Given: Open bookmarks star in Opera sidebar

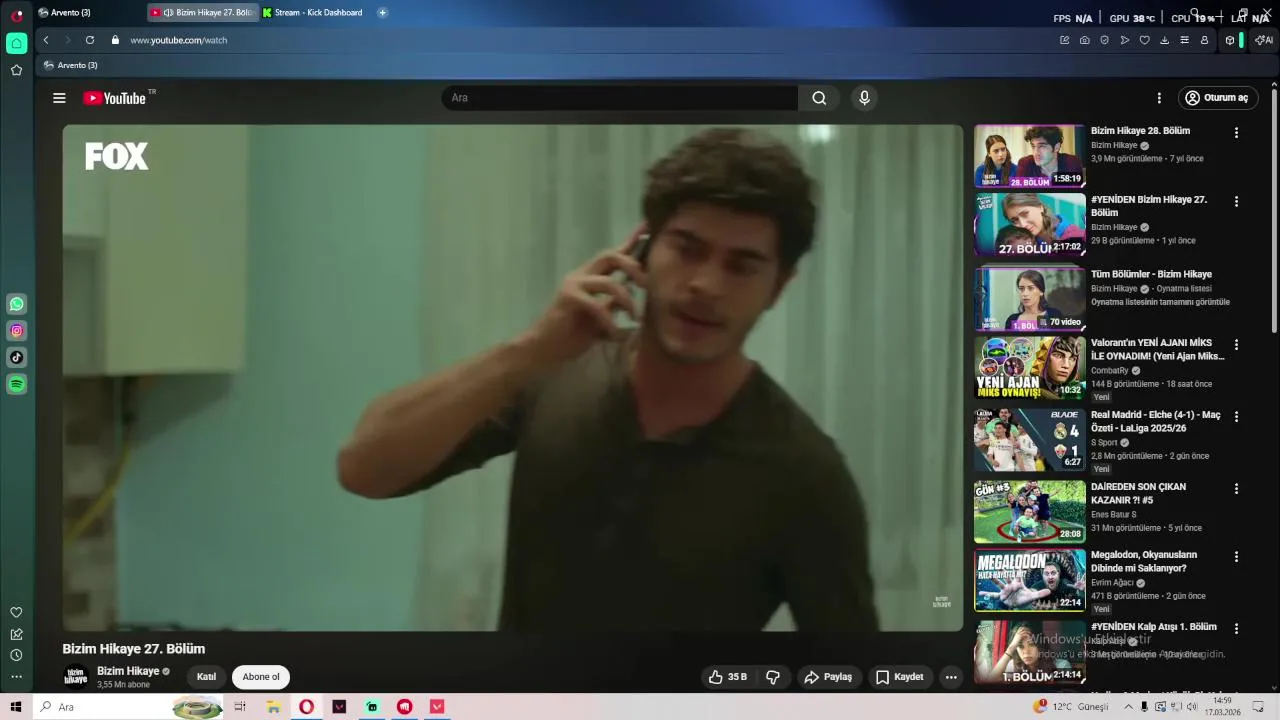Looking at the screenshot, I should pos(16,70).
